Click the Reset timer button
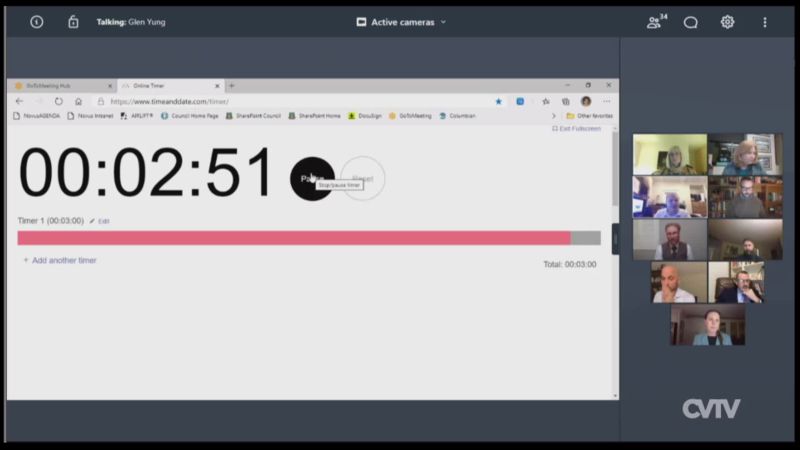The width and height of the screenshot is (800, 450). pyautogui.click(x=363, y=179)
